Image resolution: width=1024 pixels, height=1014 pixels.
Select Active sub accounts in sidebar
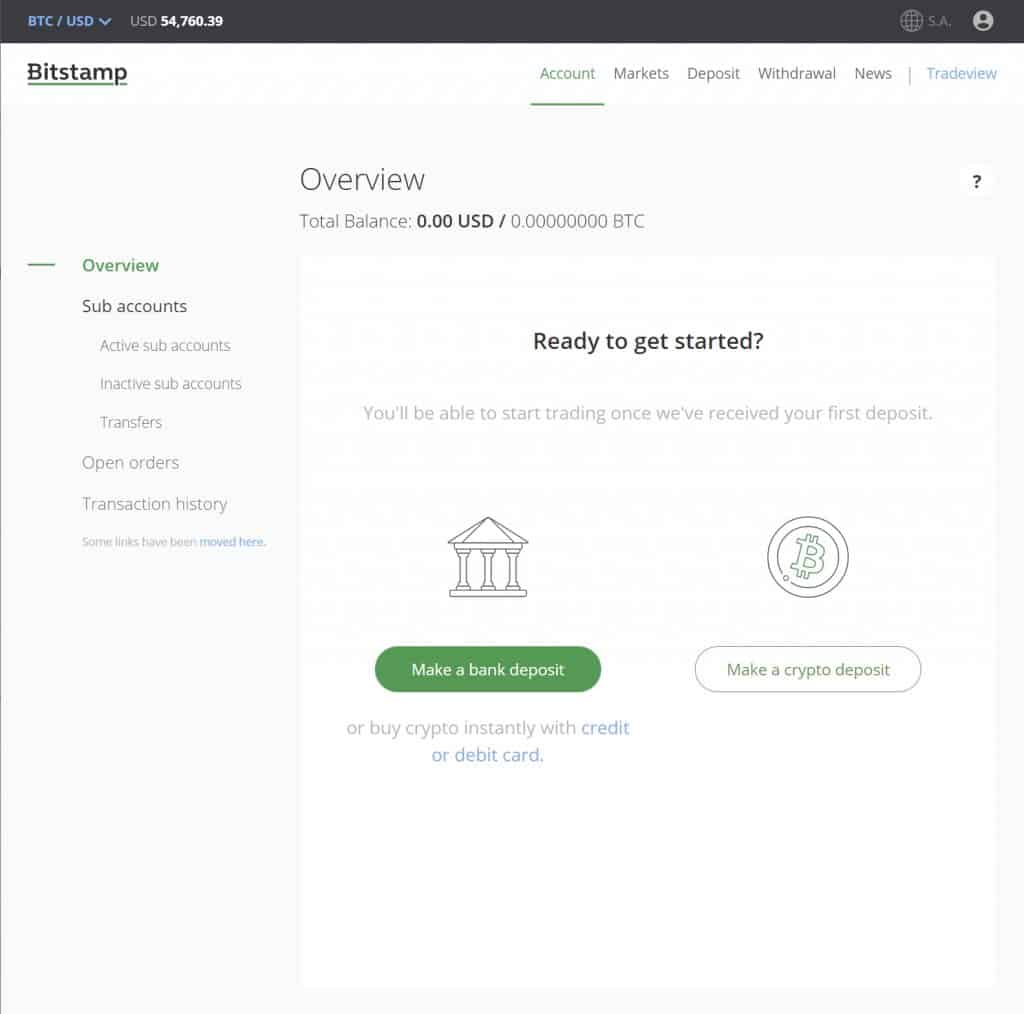(165, 345)
